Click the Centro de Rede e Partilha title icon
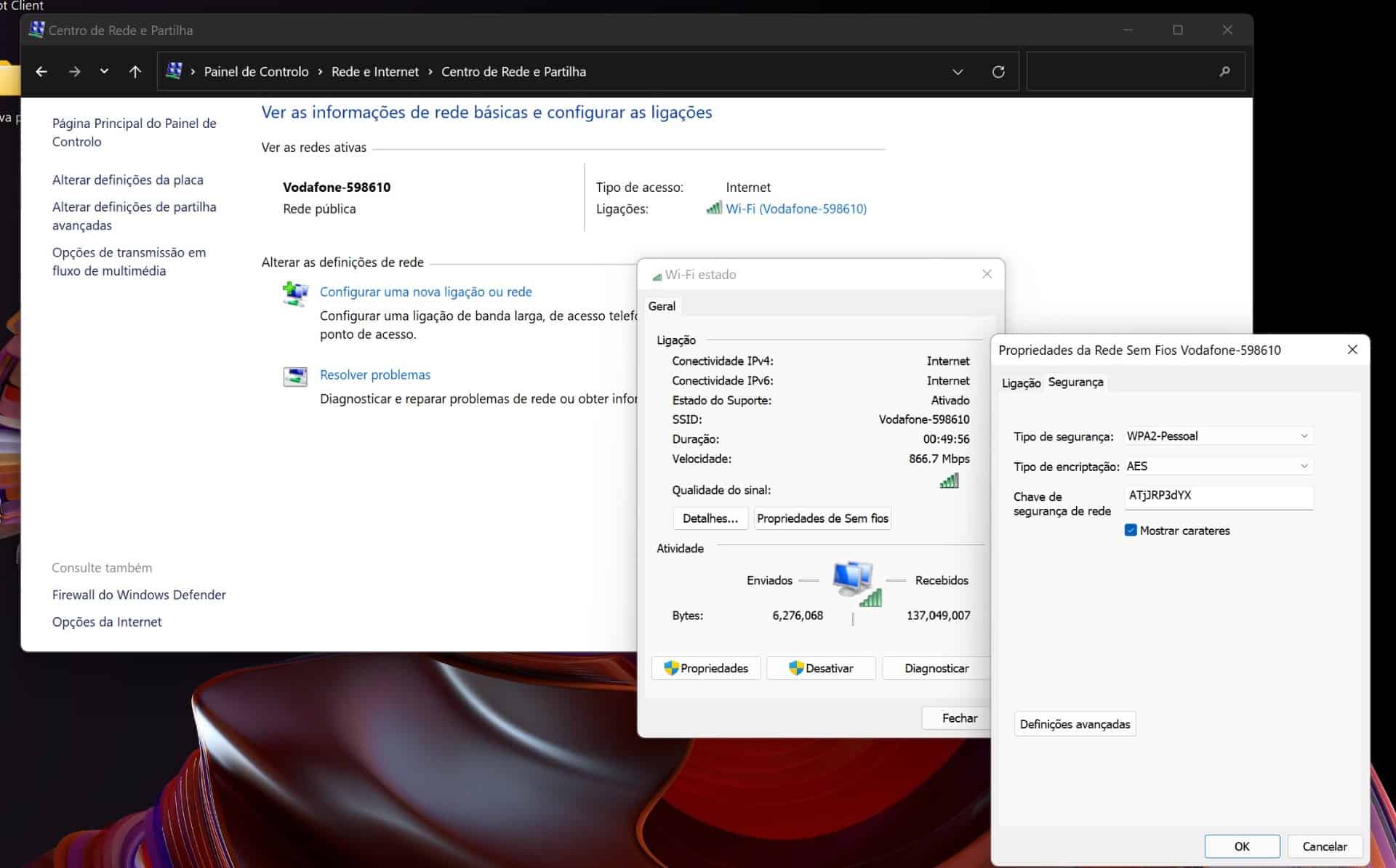The height and width of the screenshot is (868, 1396). pos(36,30)
